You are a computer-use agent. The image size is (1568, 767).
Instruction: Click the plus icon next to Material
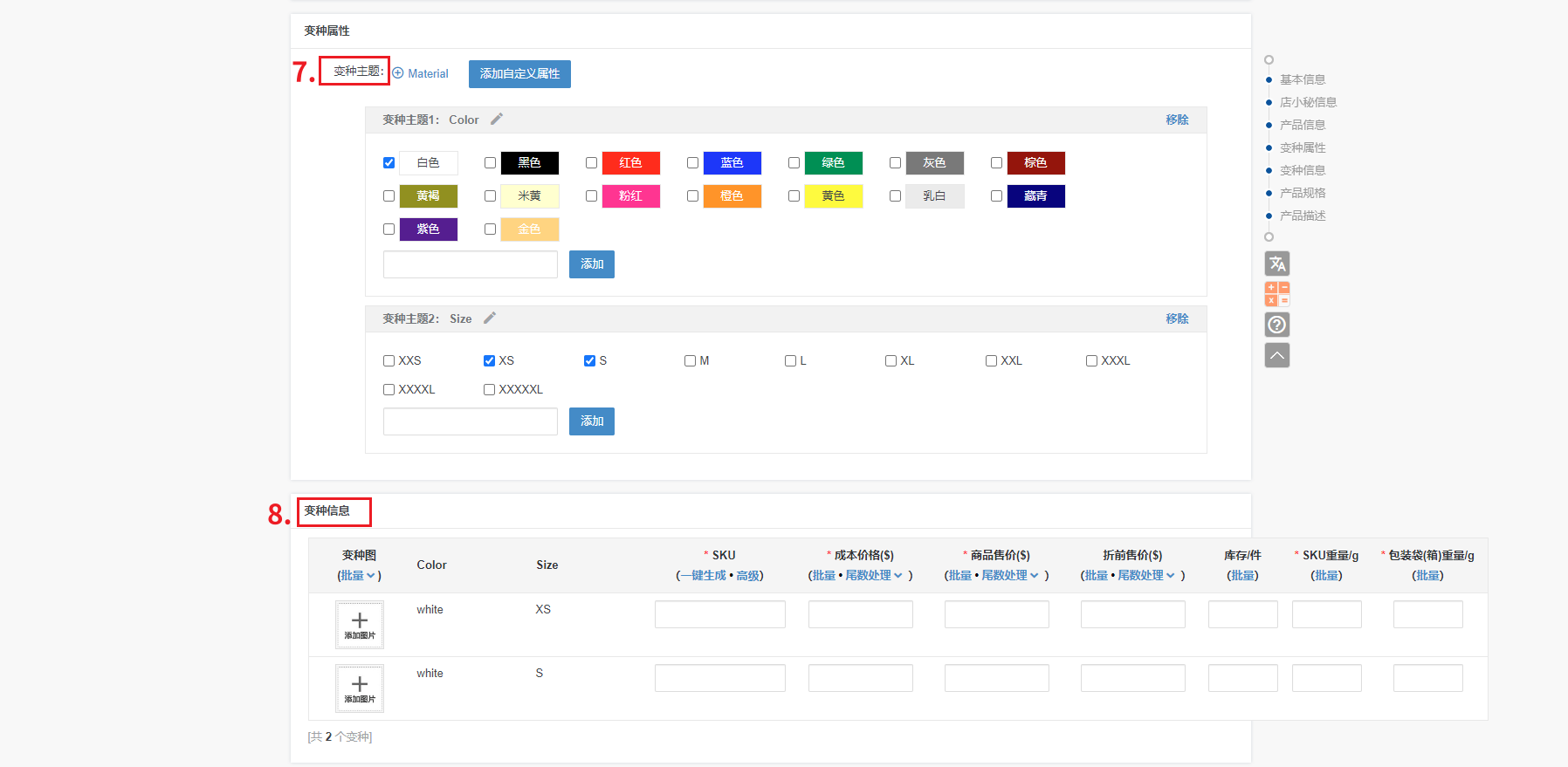pyautogui.click(x=398, y=73)
